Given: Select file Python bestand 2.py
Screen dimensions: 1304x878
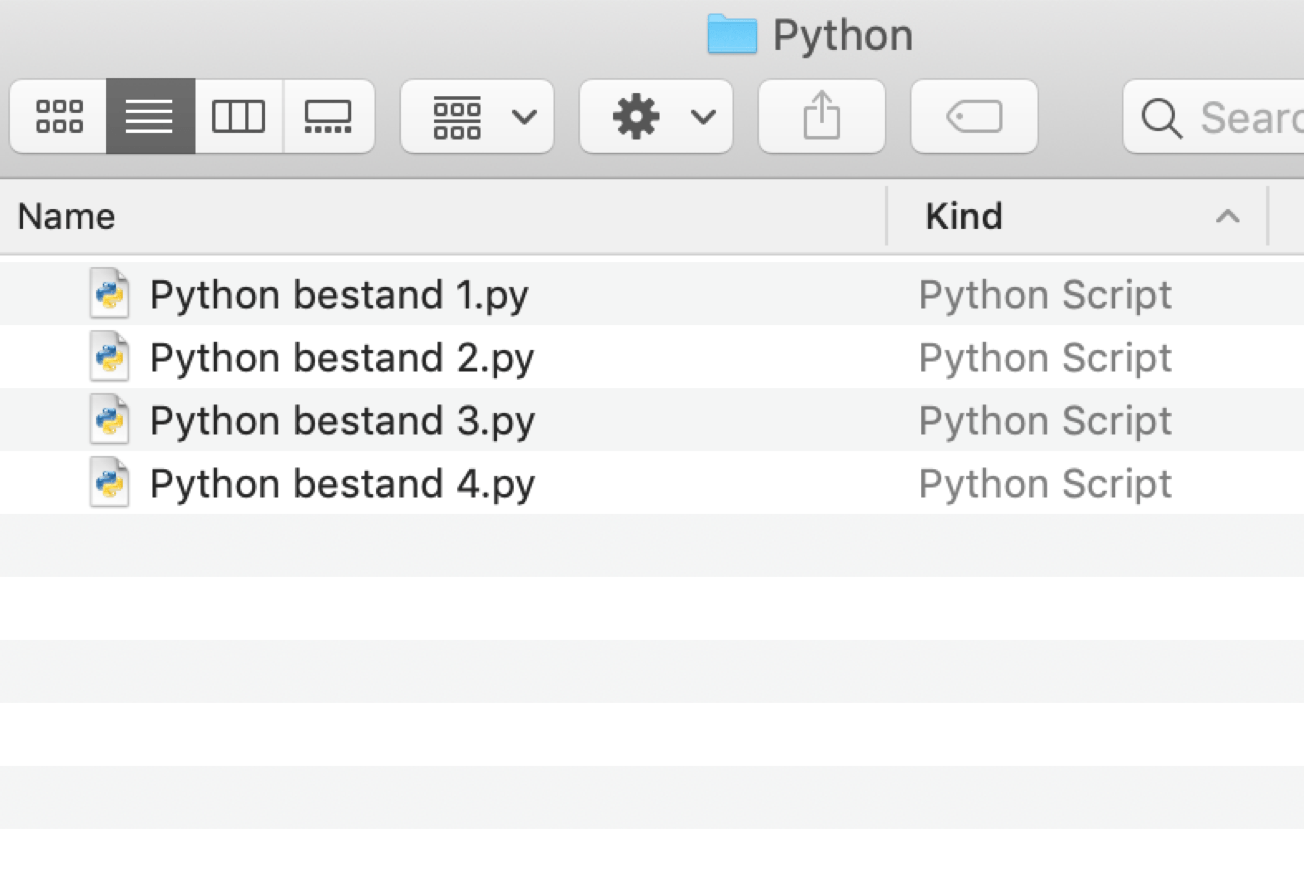Looking at the screenshot, I should (341, 357).
